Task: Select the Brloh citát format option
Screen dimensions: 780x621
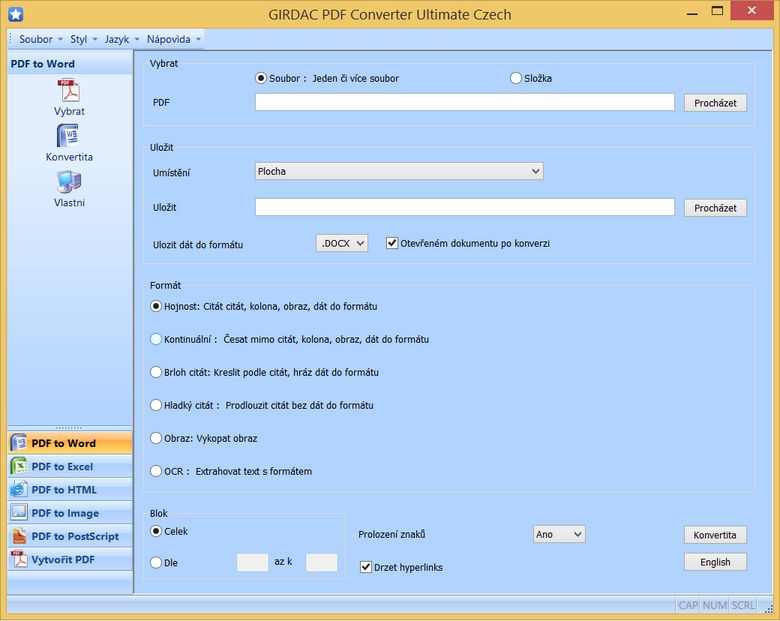Action: [156, 372]
